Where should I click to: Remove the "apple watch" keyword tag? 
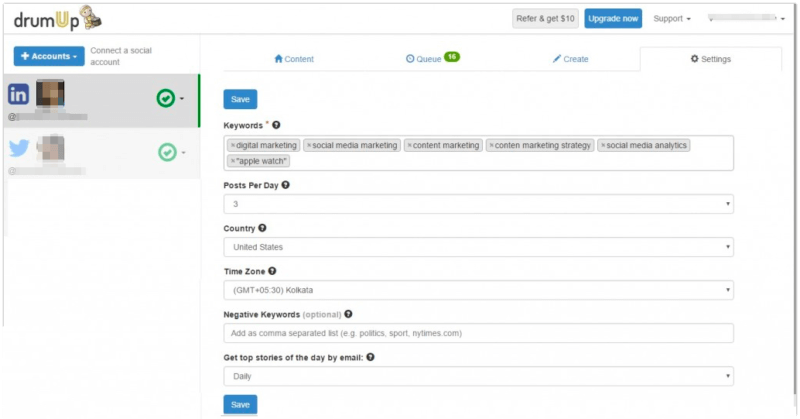pos(232,161)
